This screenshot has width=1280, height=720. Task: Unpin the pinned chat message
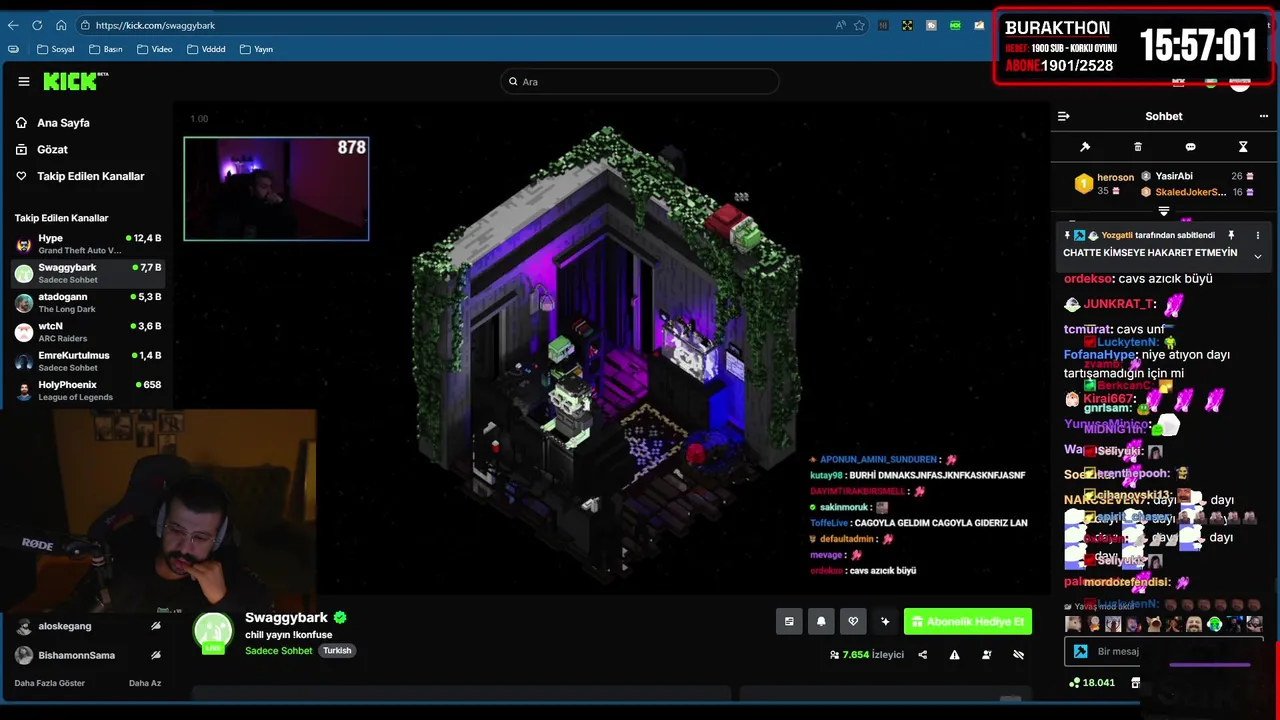1231,236
